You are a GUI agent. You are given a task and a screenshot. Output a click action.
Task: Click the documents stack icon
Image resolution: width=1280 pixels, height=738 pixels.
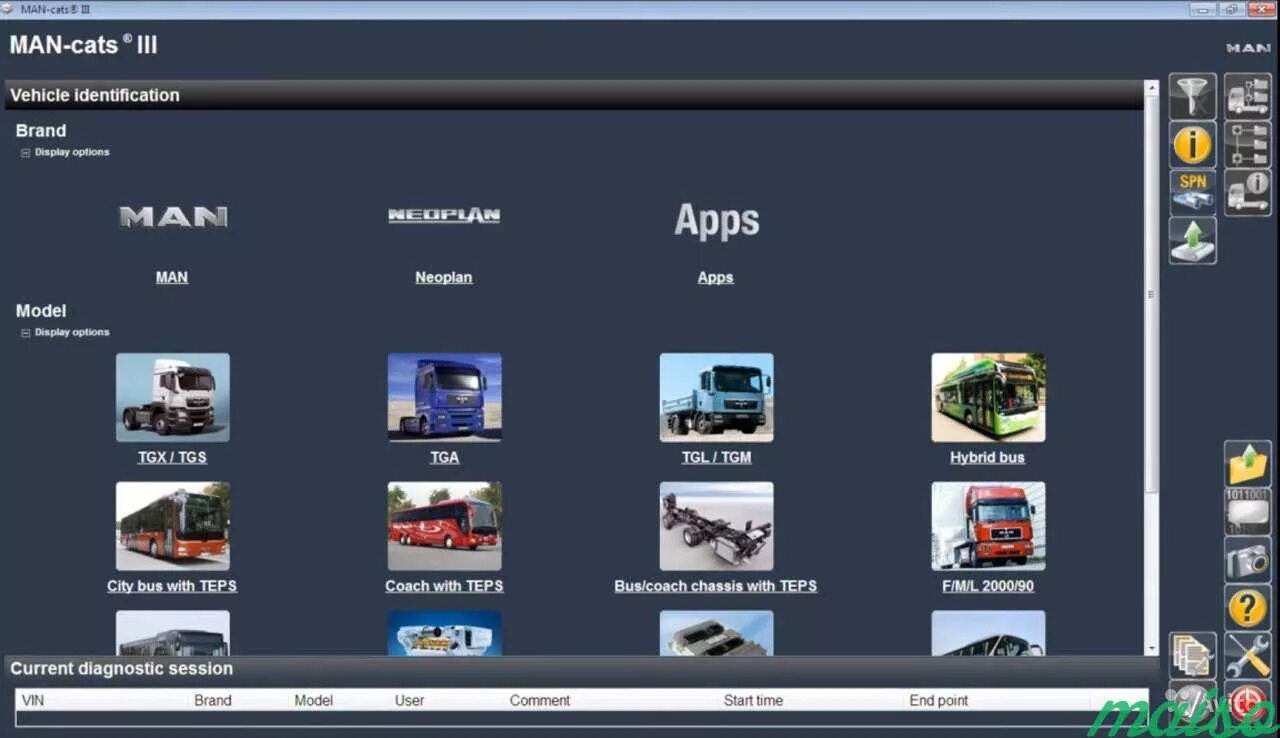coord(1193,656)
